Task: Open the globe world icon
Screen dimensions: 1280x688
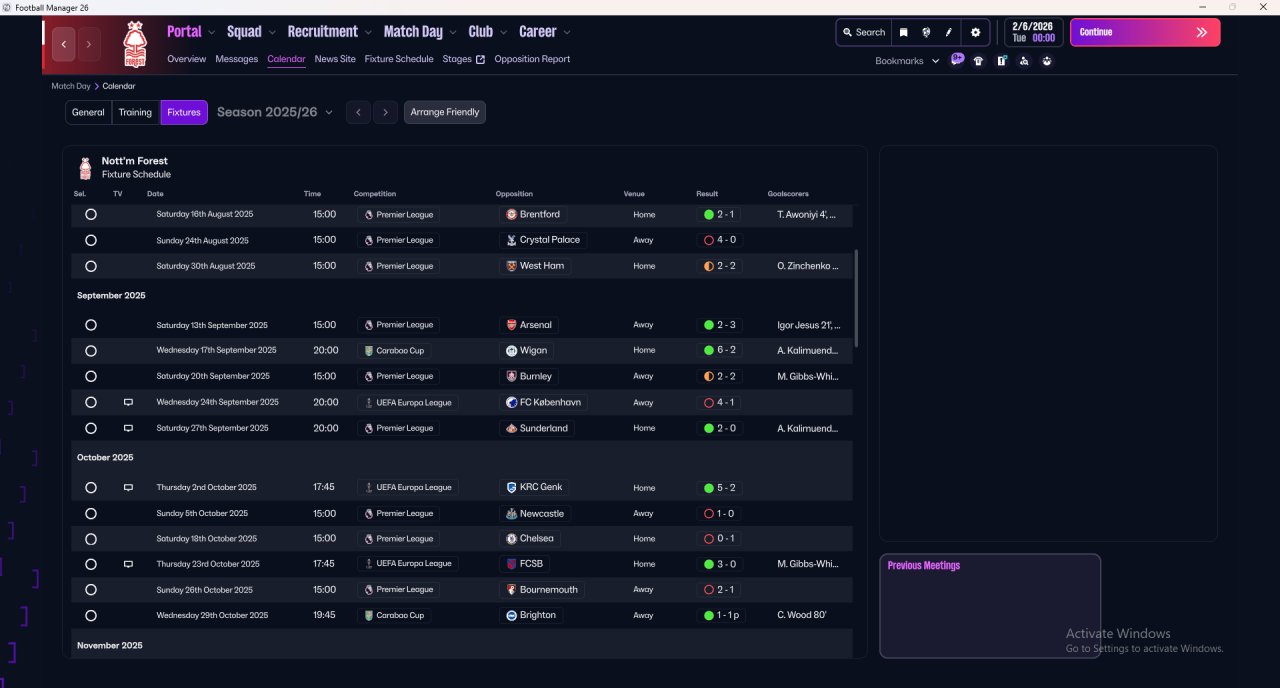Action: pos(926,32)
